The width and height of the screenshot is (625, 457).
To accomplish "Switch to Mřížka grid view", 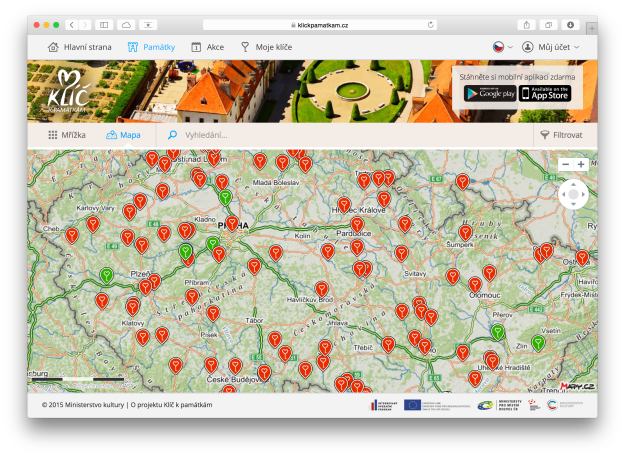I will click(67, 135).
